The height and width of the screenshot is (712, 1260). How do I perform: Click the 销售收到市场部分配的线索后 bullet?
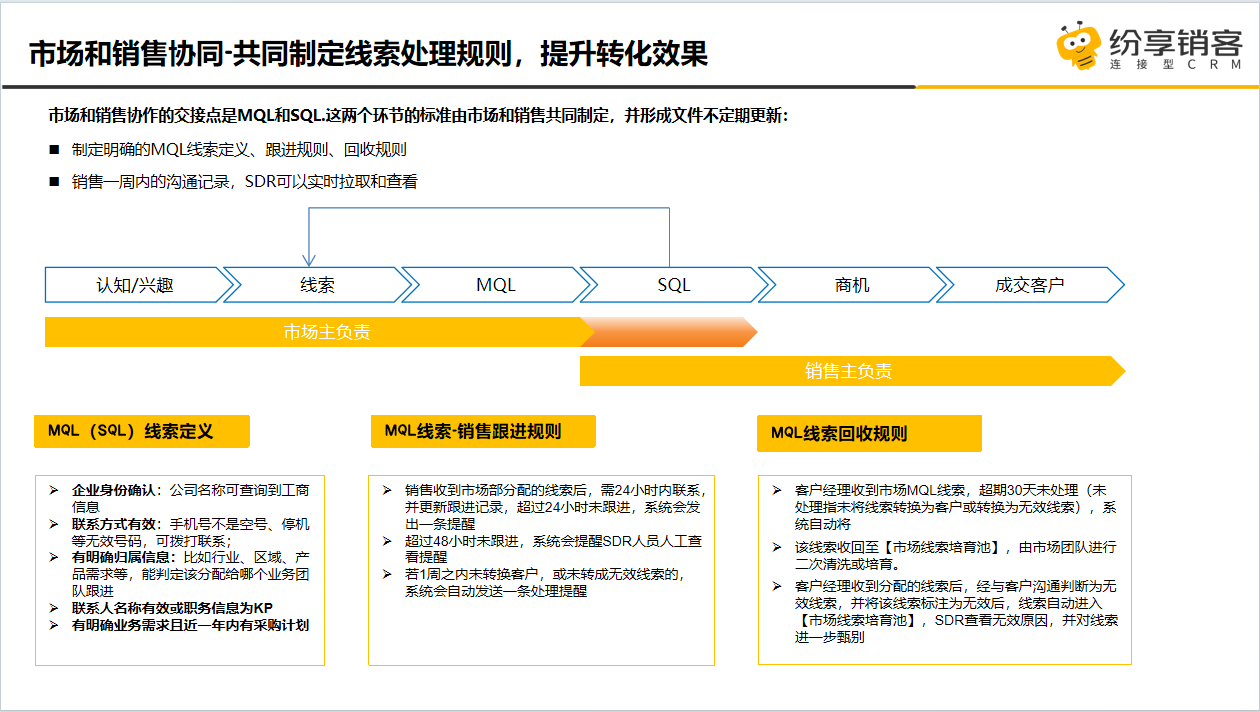(x=556, y=507)
